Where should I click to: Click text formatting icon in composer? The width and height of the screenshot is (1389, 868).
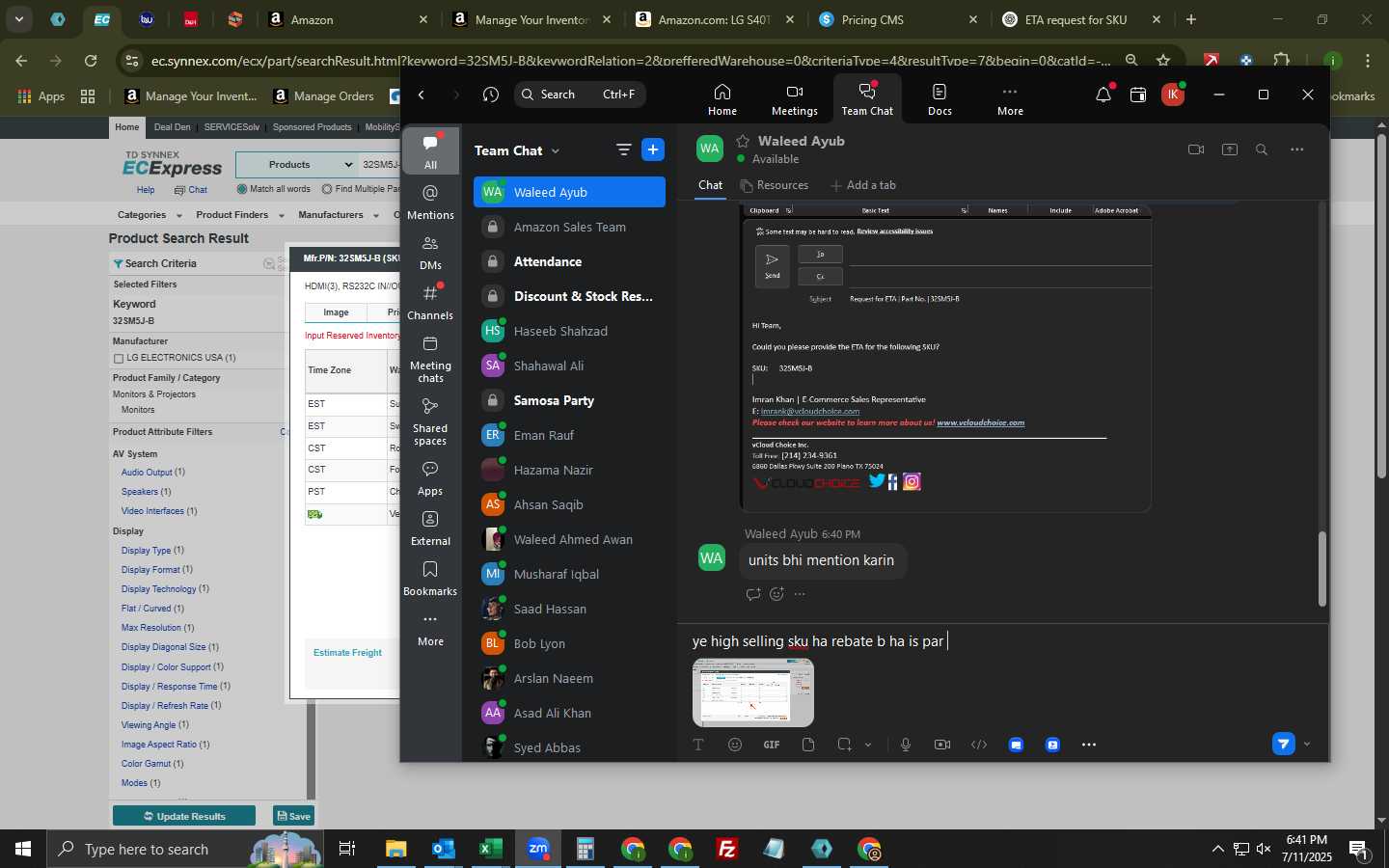pos(698,745)
